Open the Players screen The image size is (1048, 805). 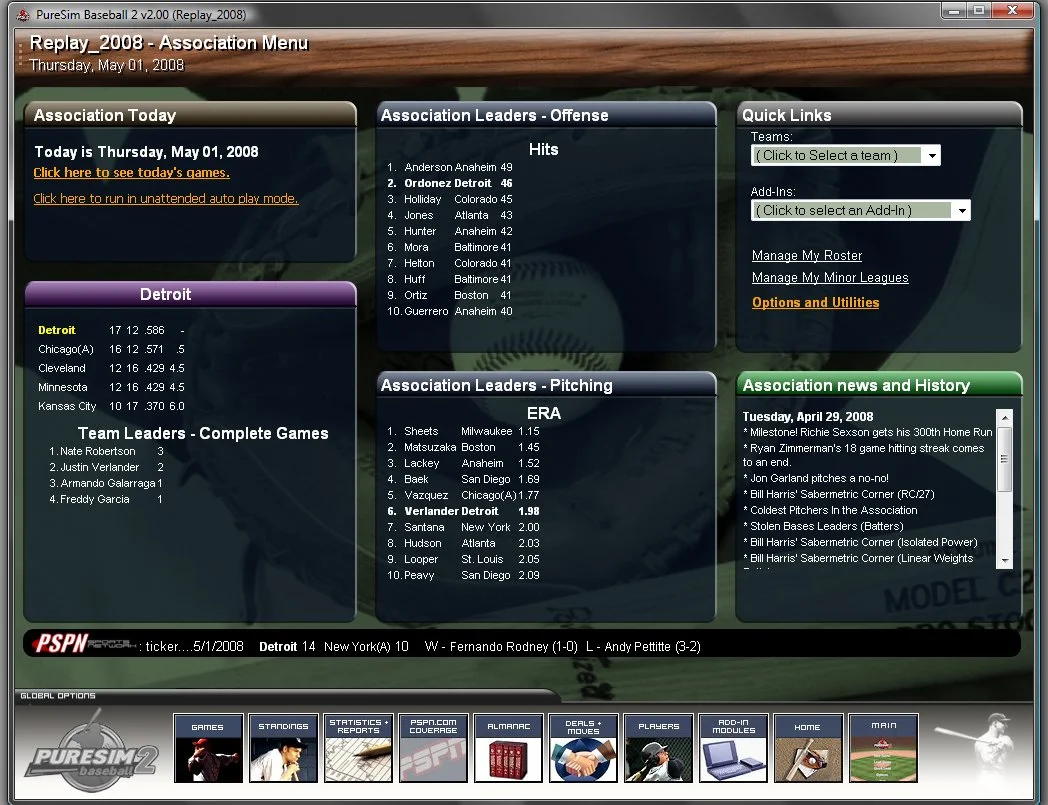tap(658, 747)
